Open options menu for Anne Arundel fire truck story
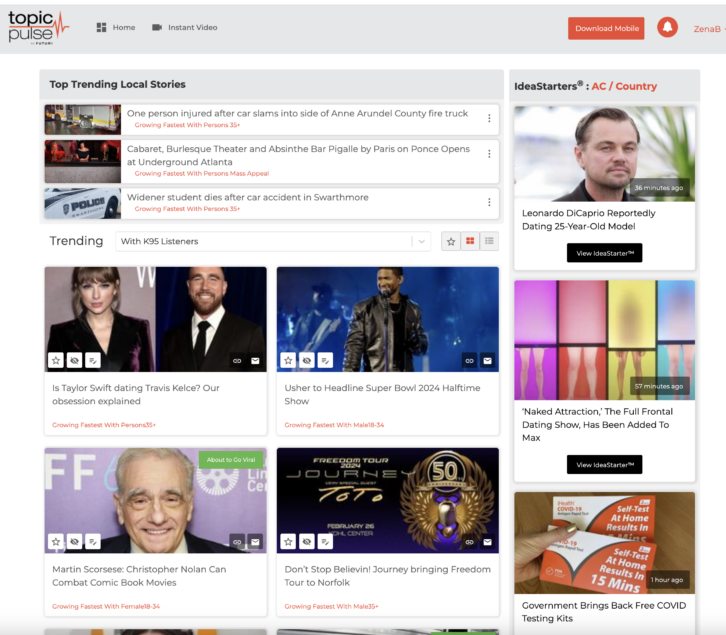The height and width of the screenshot is (635, 726). 489,119
